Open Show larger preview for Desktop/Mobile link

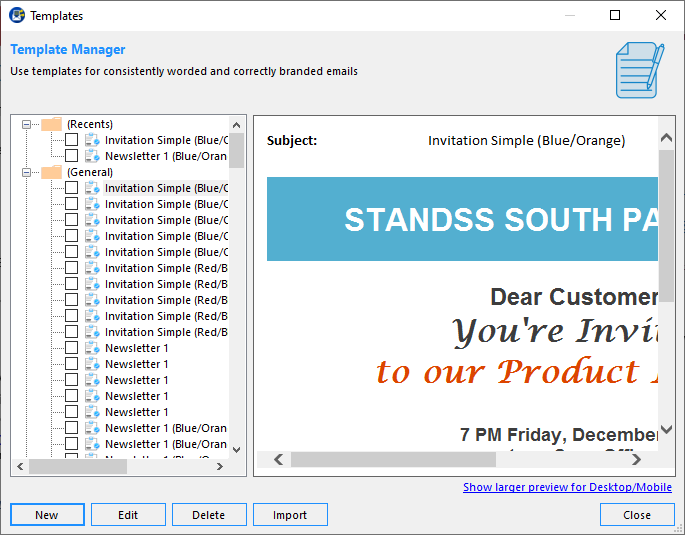(x=567, y=487)
